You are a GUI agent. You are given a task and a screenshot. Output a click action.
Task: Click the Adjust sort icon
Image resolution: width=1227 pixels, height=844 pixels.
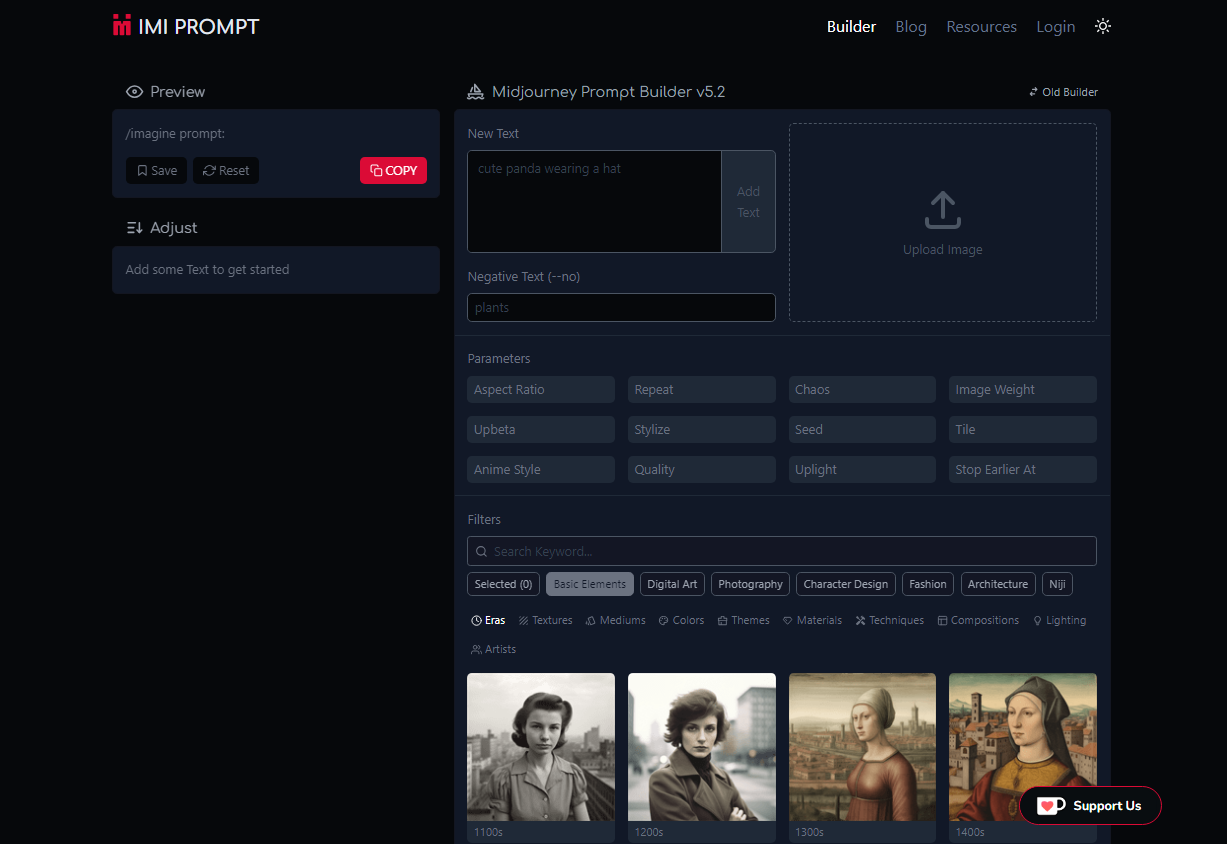click(x=134, y=228)
